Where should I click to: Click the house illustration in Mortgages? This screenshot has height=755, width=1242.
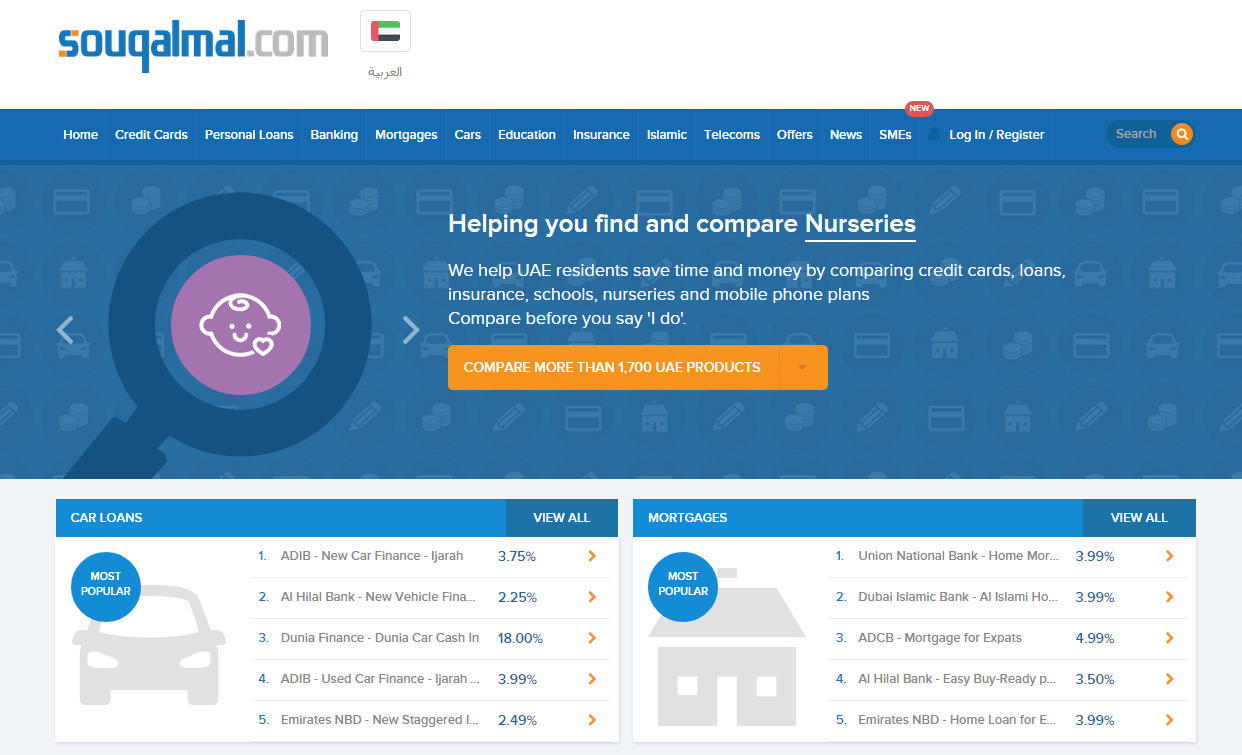(x=728, y=646)
